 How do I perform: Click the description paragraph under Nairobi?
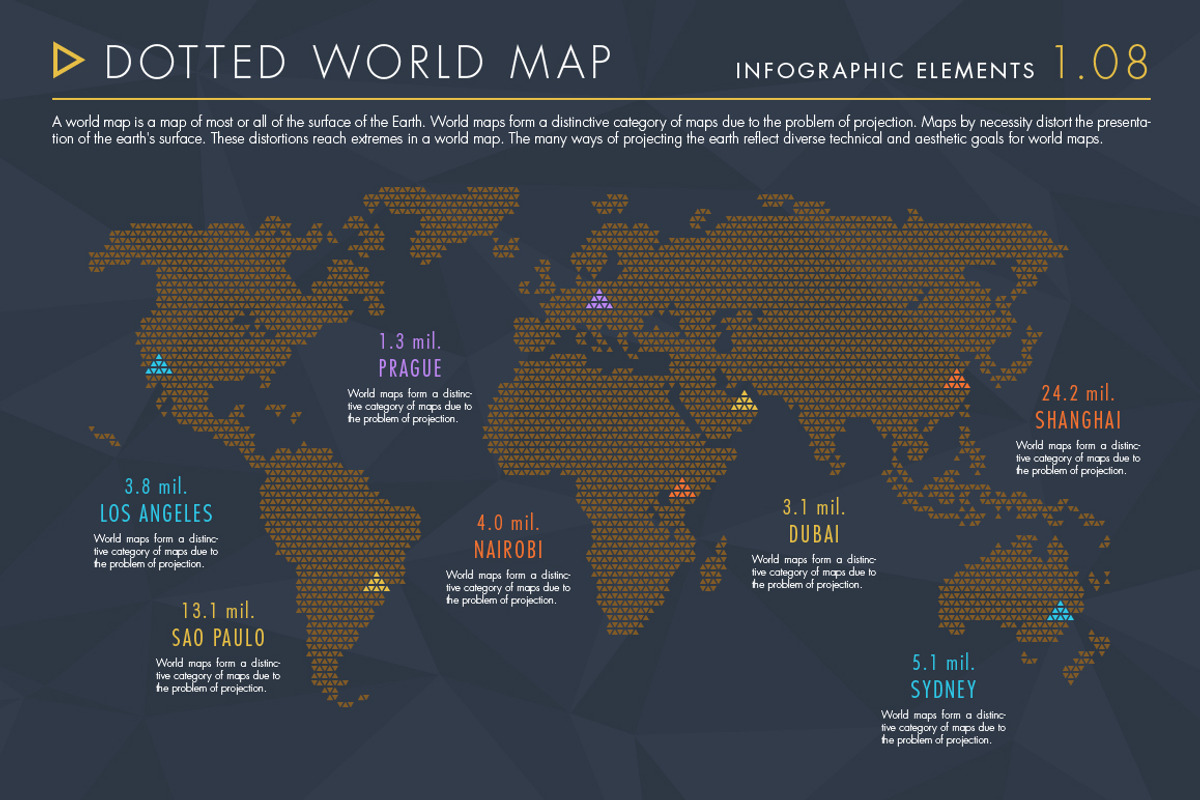pyautogui.click(x=508, y=587)
